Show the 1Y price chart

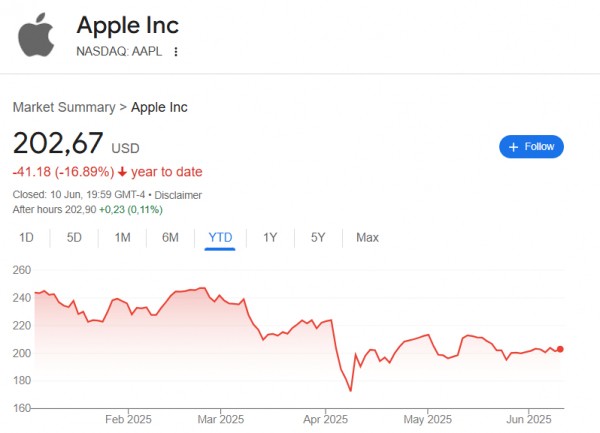click(270, 237)
